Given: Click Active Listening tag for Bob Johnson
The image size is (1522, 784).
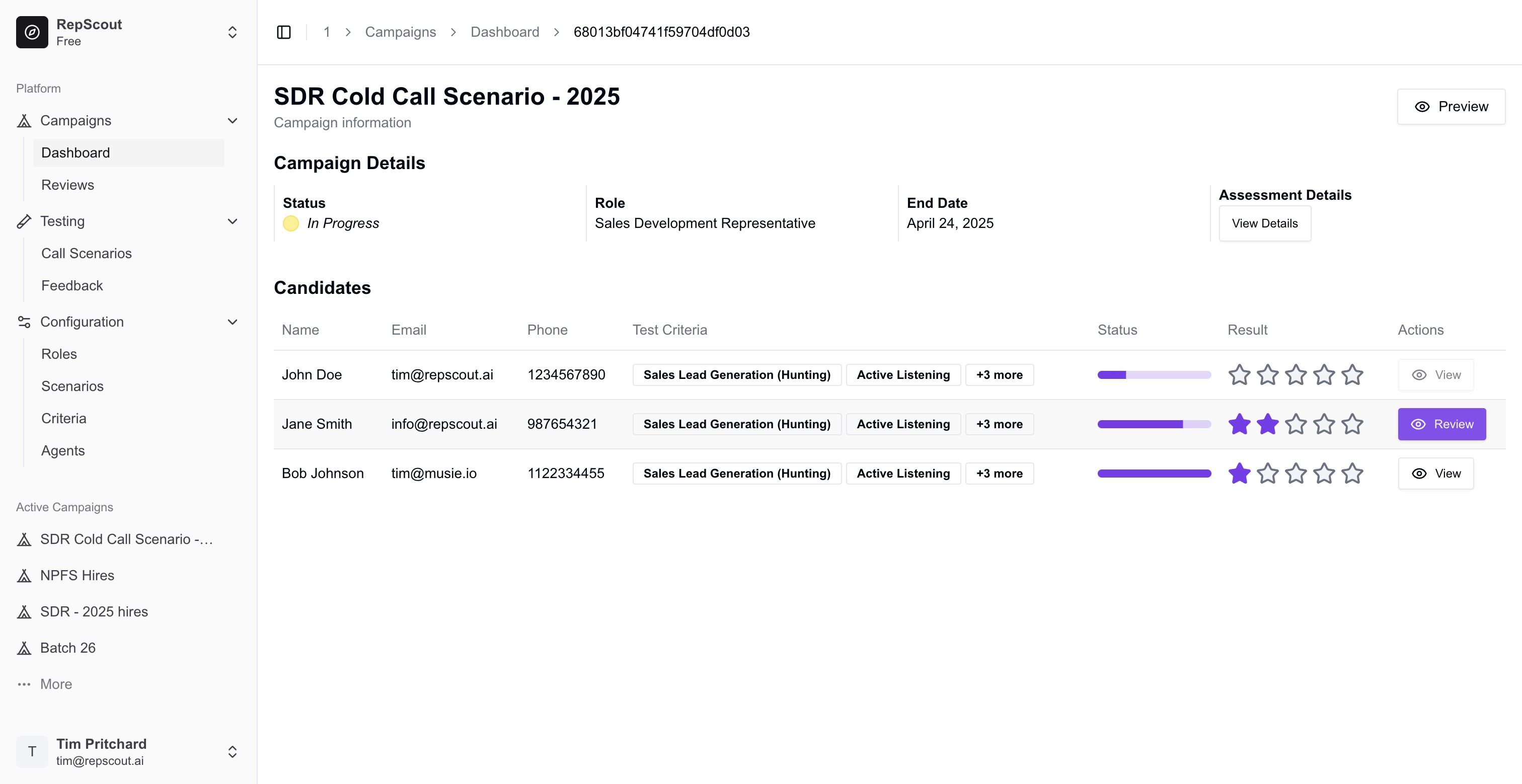Looking at the screenshot, I should [903, 473].
